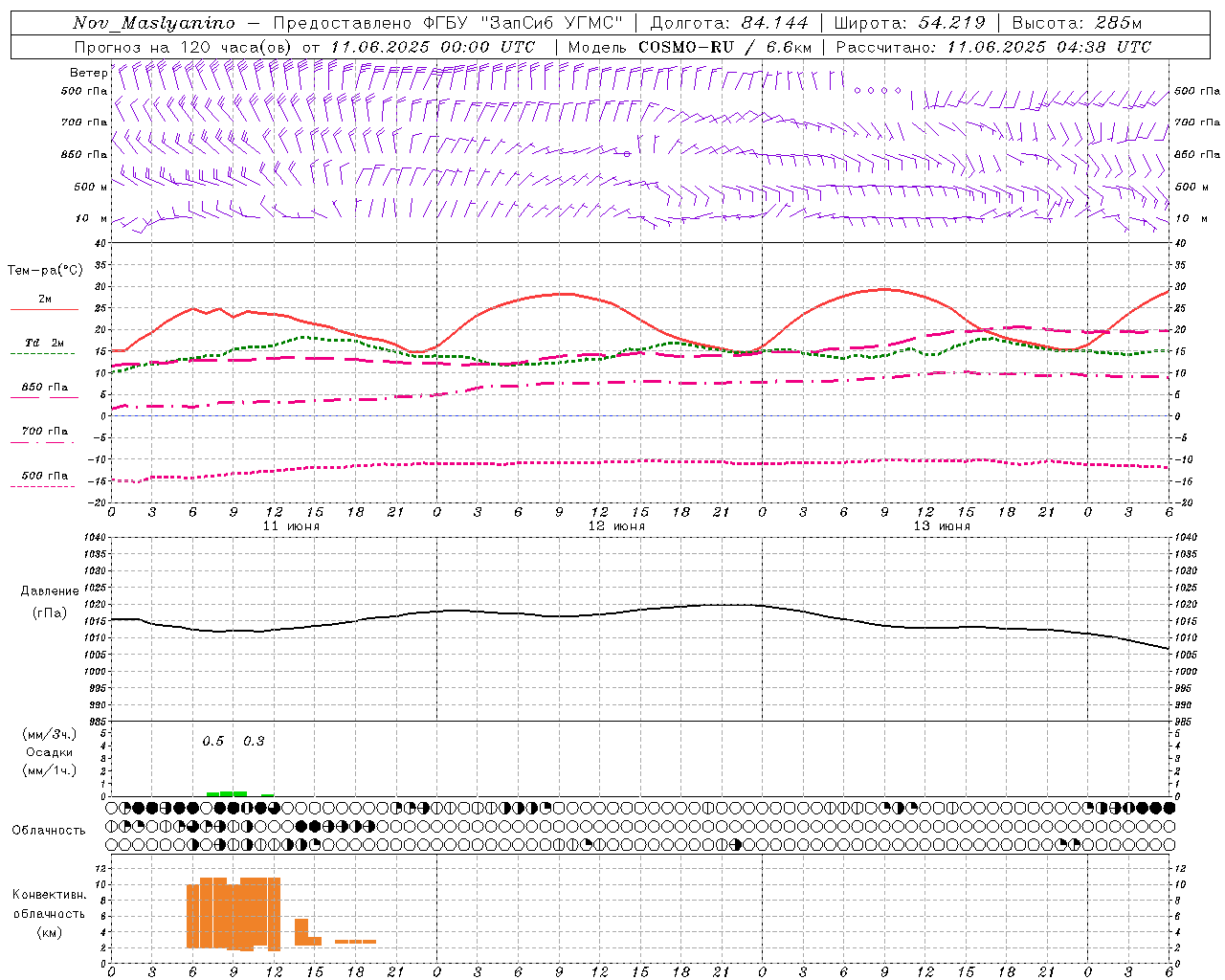This screenshot has width=1225, height=980.
Task: Select the elevation text "Высота: 285м"
Action: pyautogui.click(x=1077, y=23)
